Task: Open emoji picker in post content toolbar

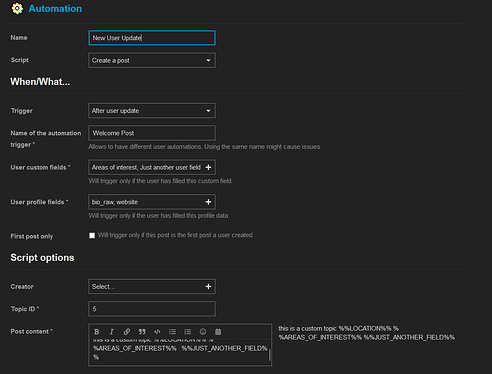Action: click(x=203, y=332)
